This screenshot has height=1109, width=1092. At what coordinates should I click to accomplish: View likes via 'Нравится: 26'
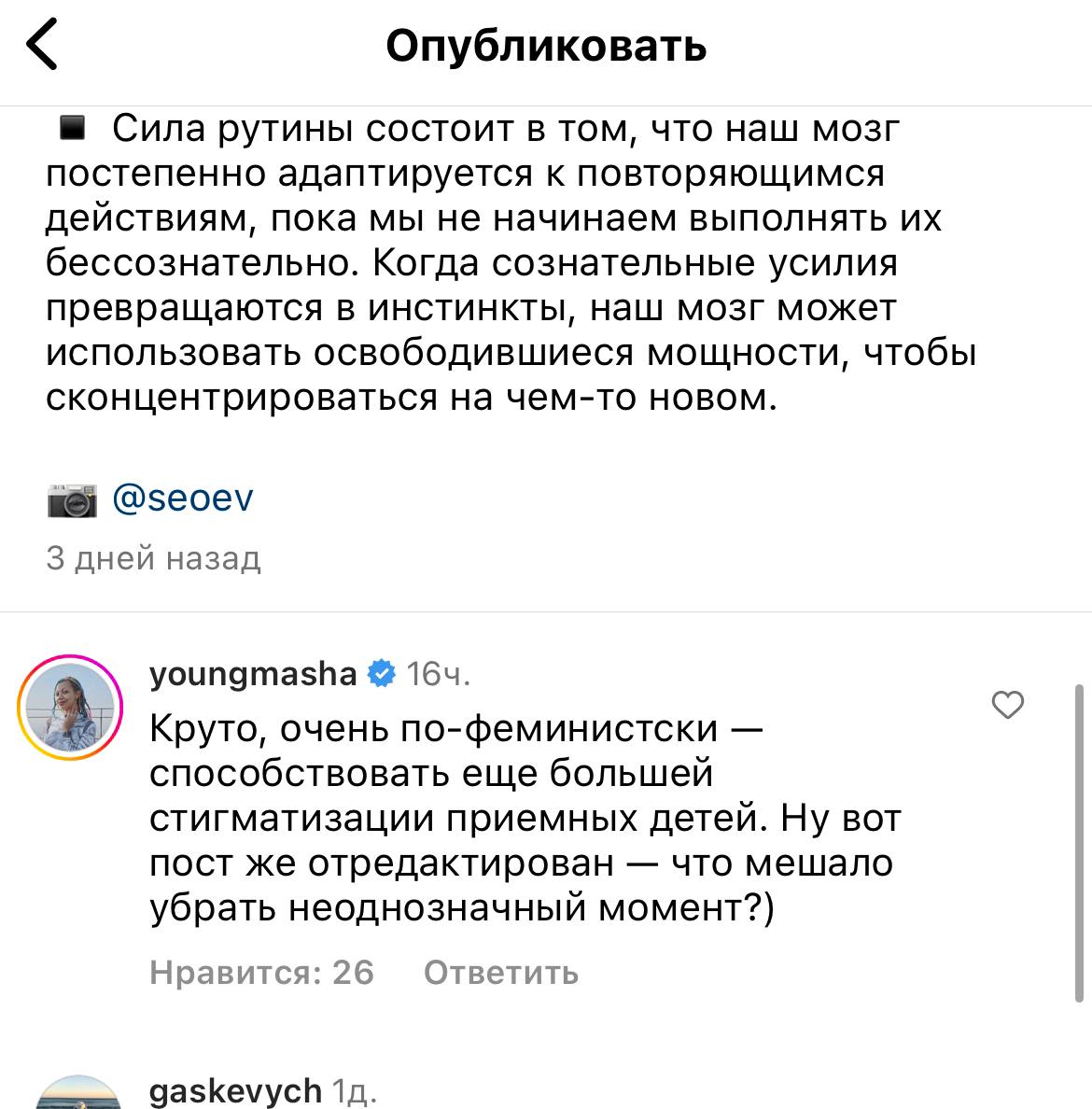[261, 973]
